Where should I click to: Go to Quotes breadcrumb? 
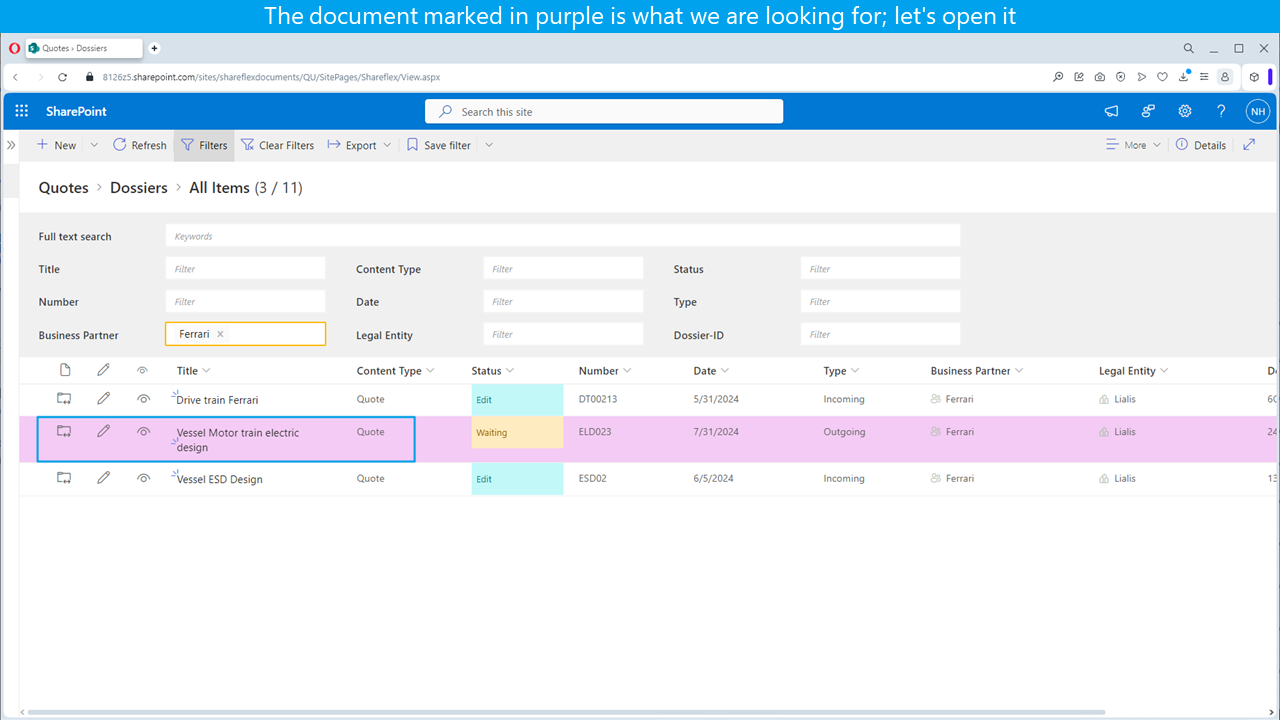point(64,188)
